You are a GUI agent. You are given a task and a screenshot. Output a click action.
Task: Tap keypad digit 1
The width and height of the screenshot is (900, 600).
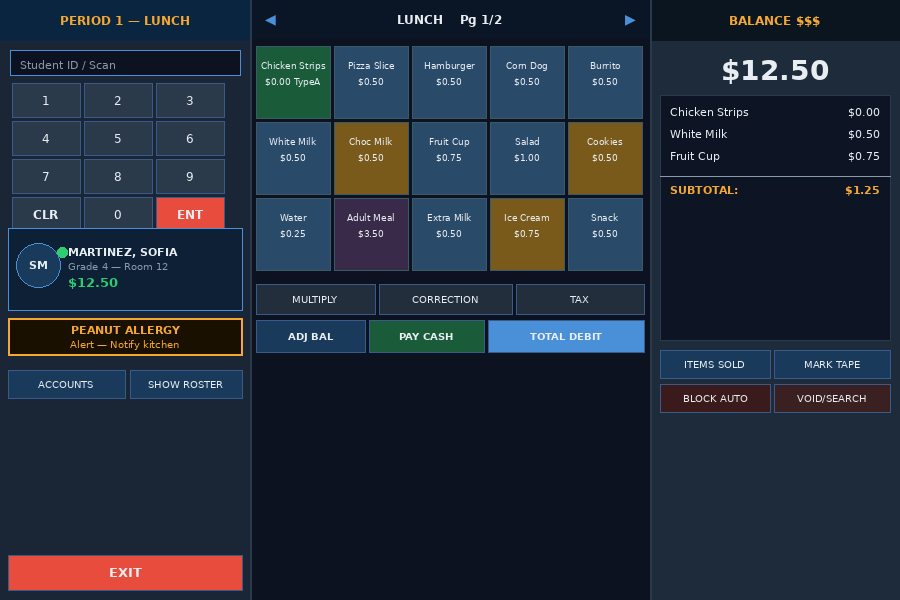[x=46, y=100]
